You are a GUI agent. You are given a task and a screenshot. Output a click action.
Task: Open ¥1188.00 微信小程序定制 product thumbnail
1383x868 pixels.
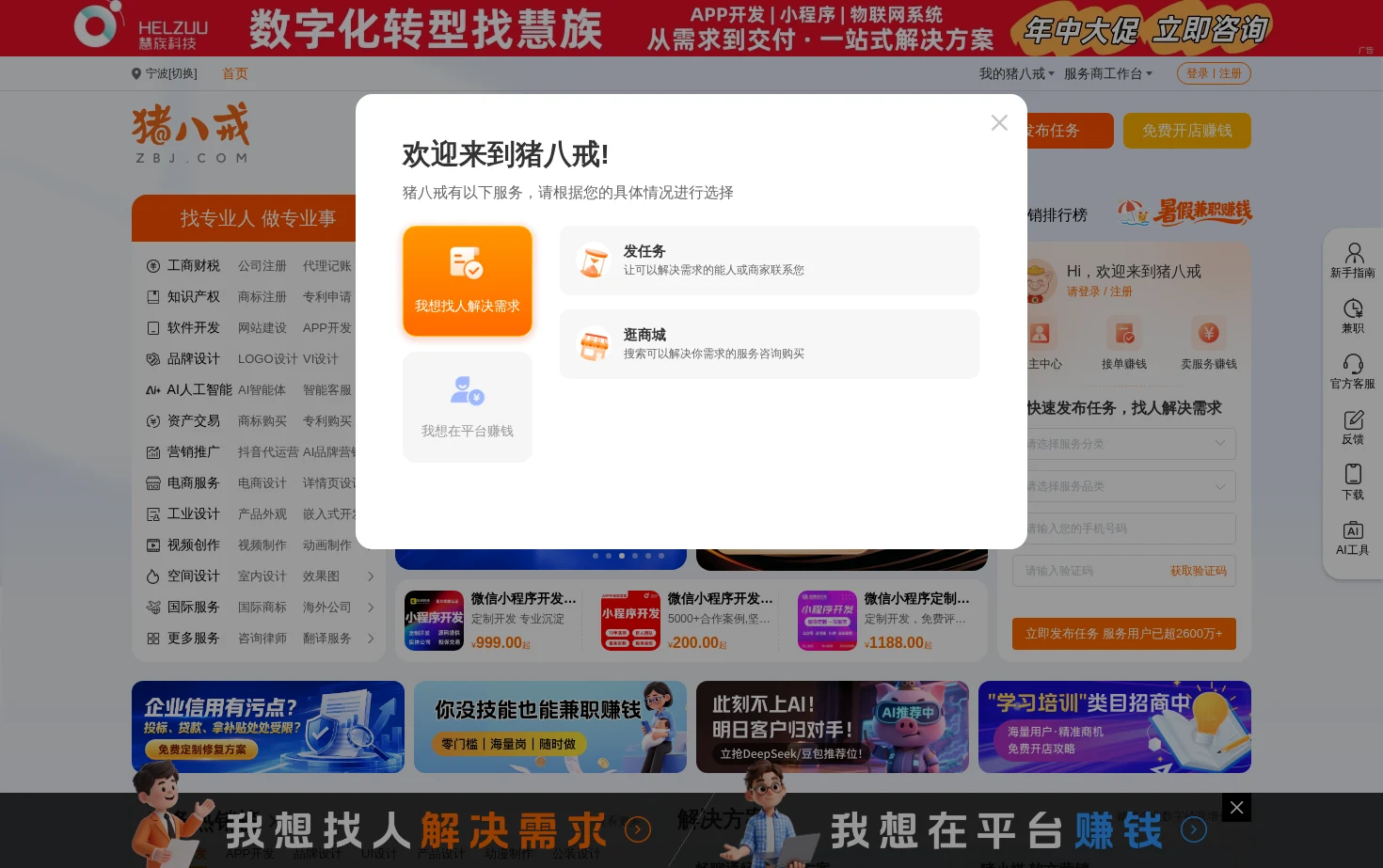[x=827, y=621]
